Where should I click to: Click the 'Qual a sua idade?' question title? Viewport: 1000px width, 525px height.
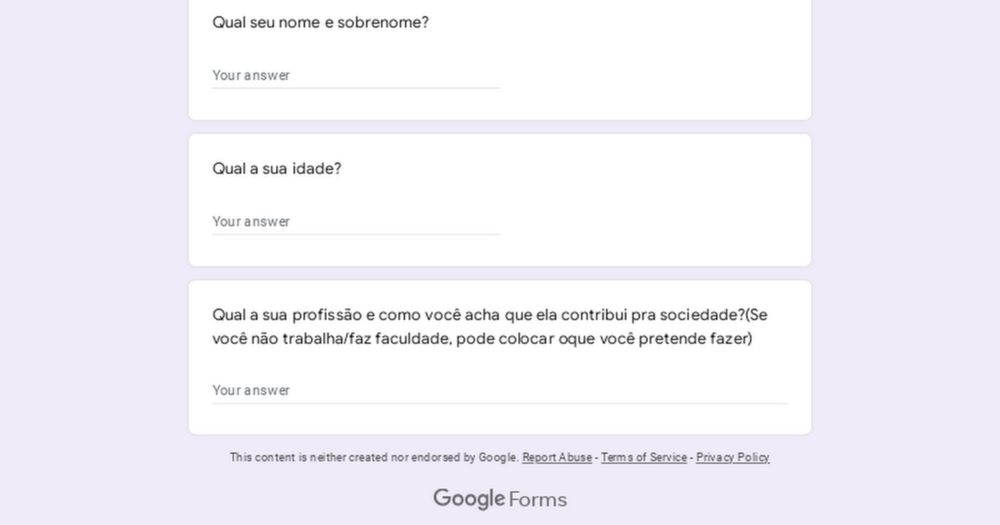(x=277, y=168)
